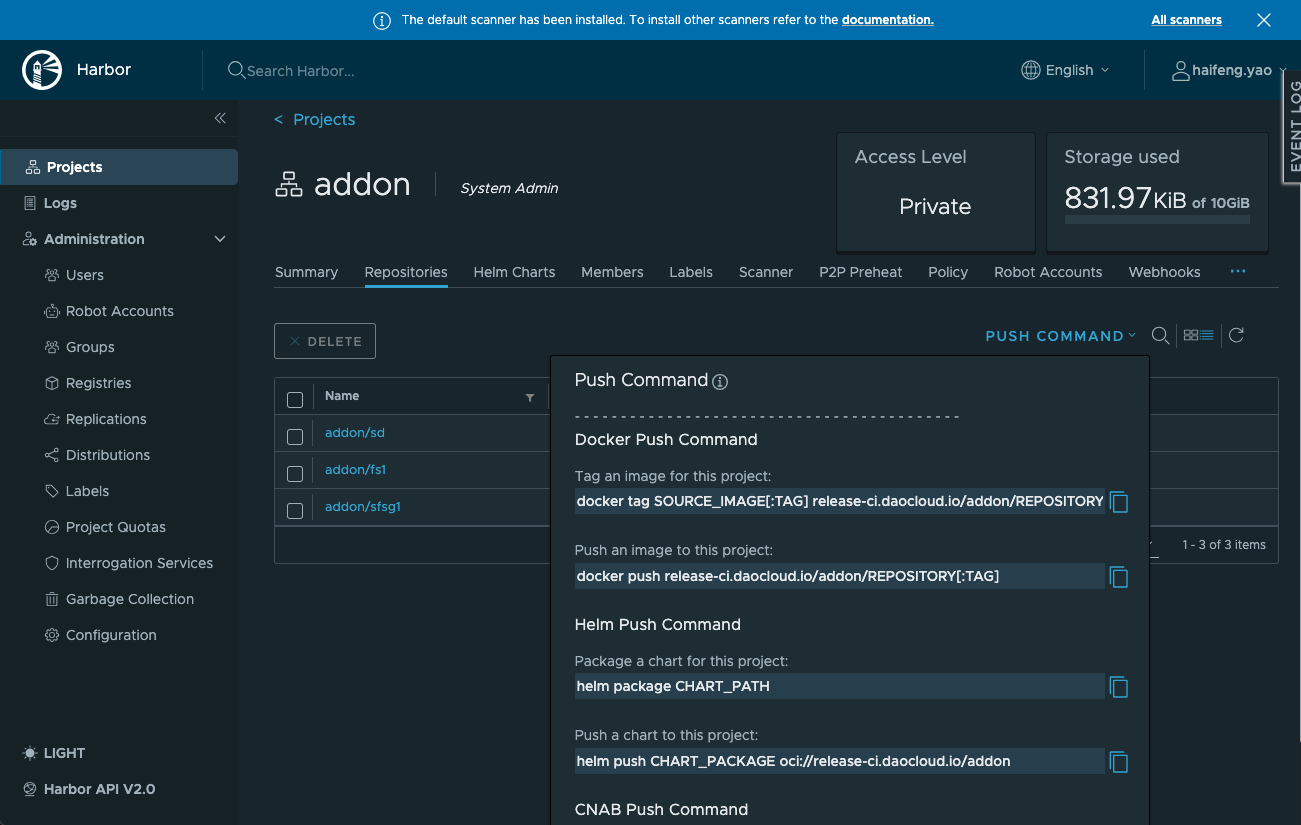Go back to Projects breadcrumb

(x=315, y=119)
